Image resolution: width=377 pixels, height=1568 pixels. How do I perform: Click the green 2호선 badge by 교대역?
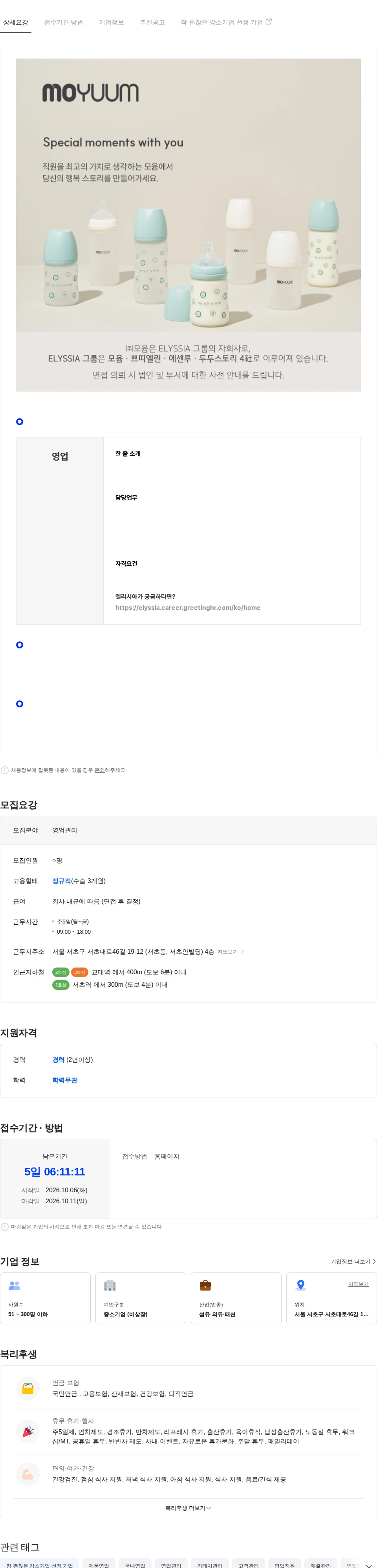click(x=61, y=972)
